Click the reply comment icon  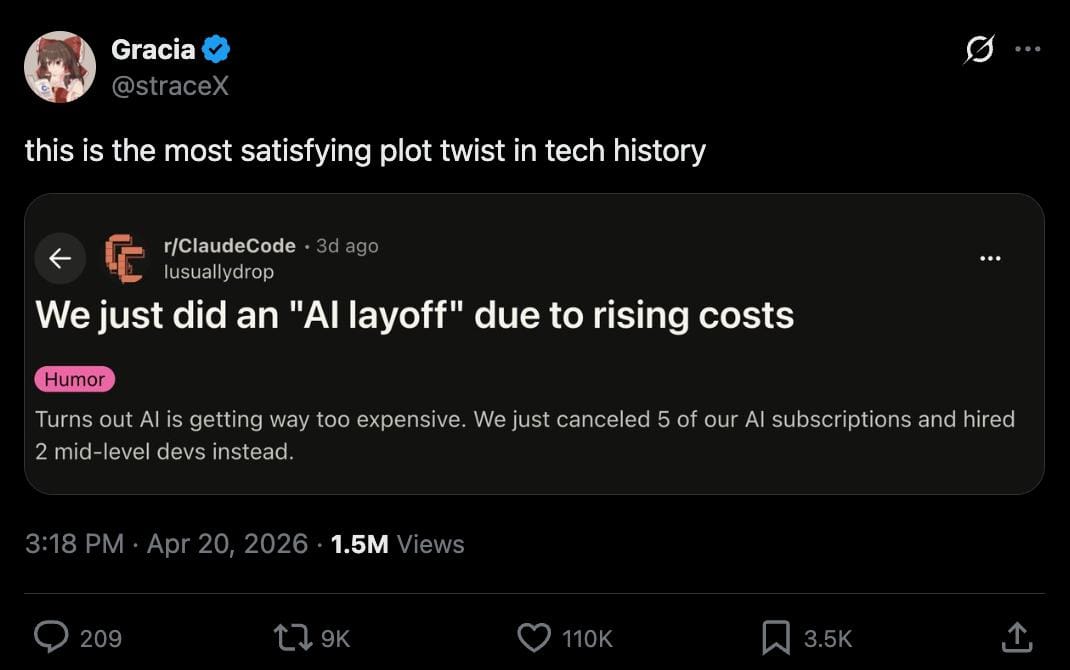51,637
